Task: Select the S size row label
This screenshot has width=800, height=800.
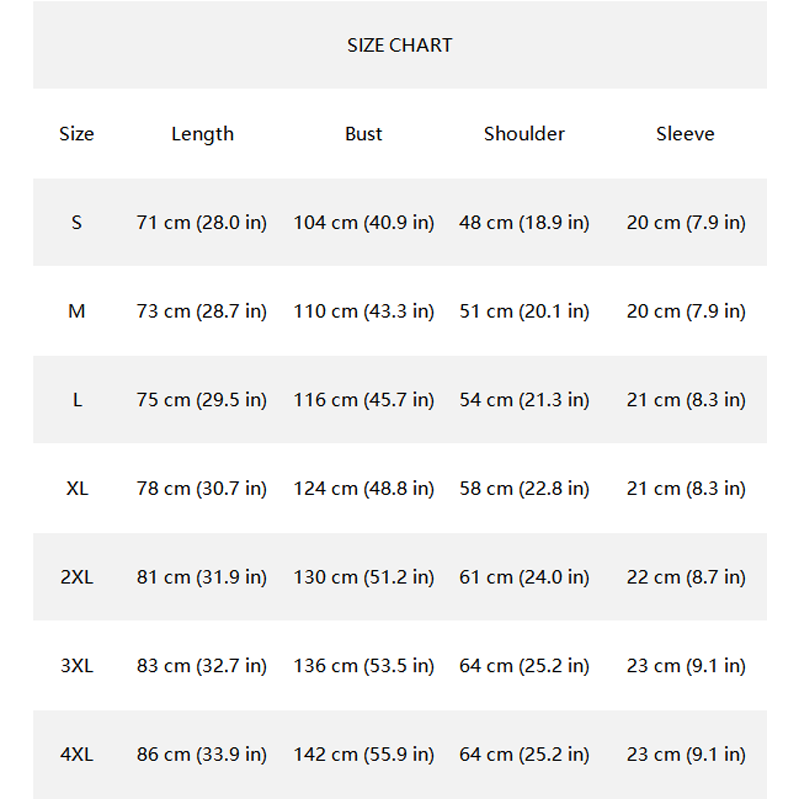Action: (x=77, y=222)
